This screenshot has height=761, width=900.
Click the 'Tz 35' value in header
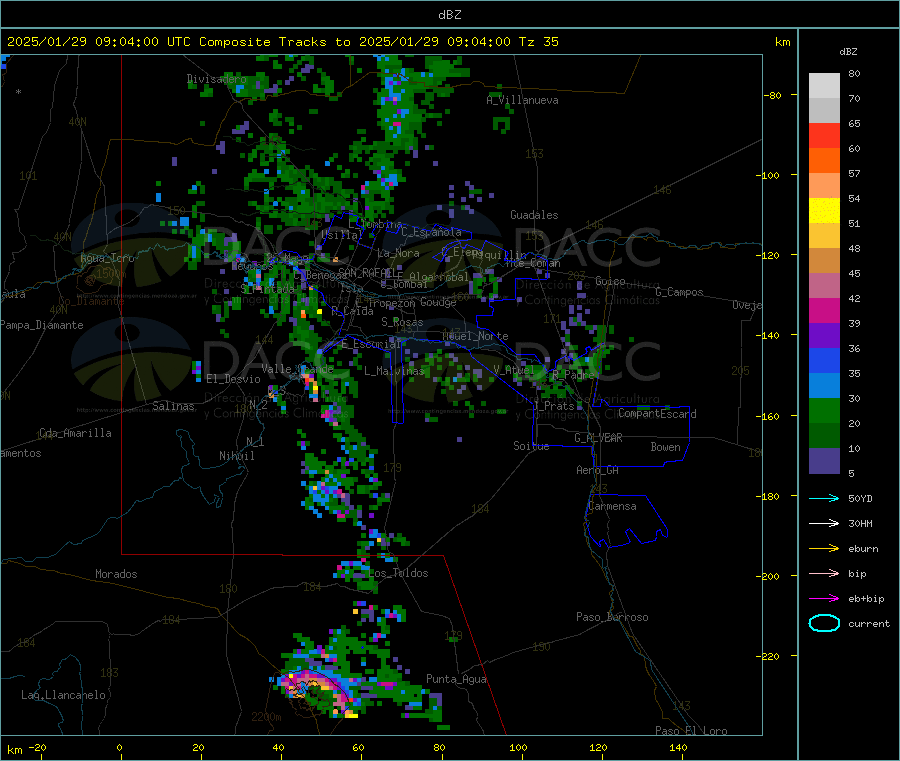[538, 42]
